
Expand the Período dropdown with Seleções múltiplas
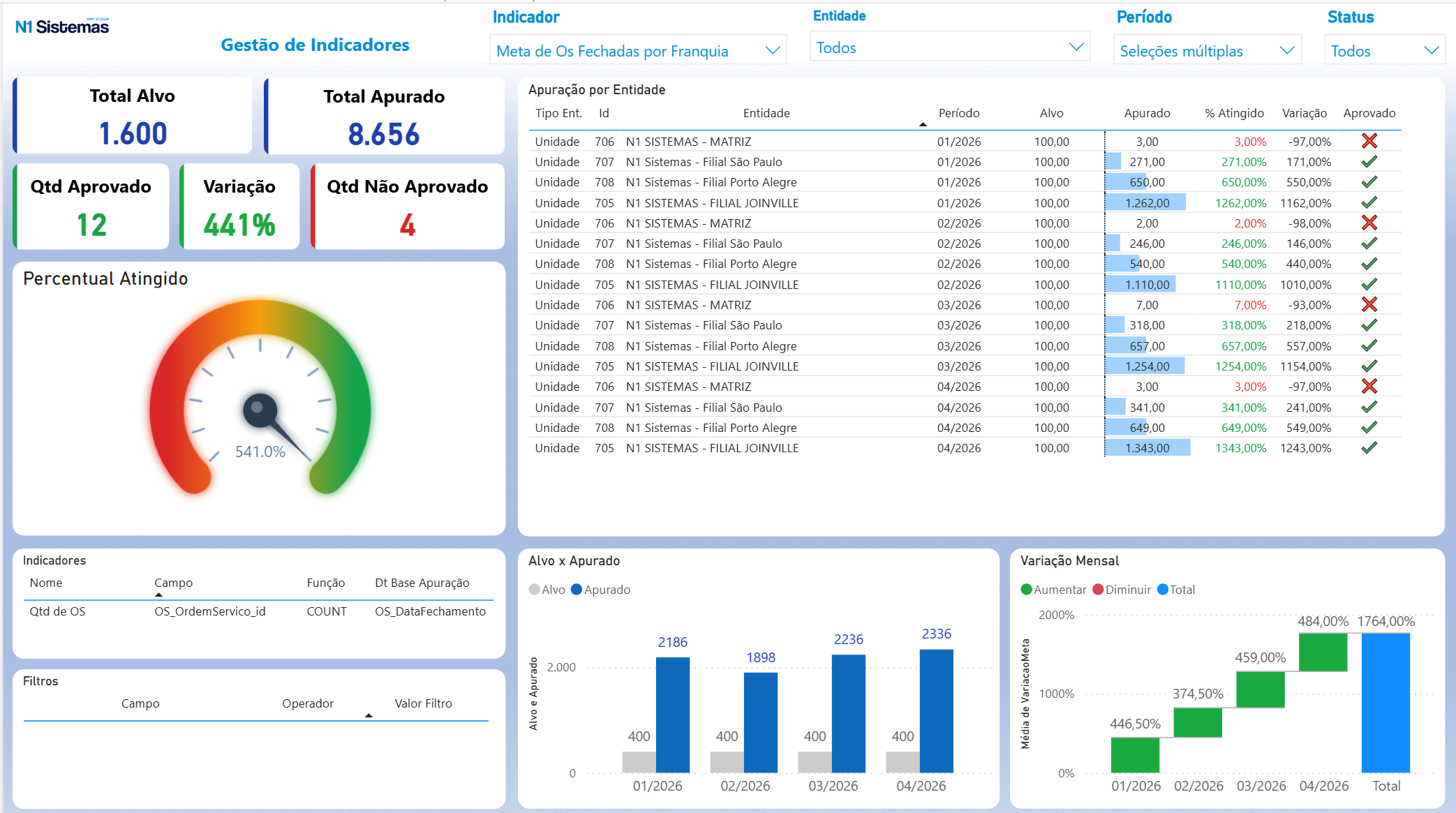[1207, 50]
